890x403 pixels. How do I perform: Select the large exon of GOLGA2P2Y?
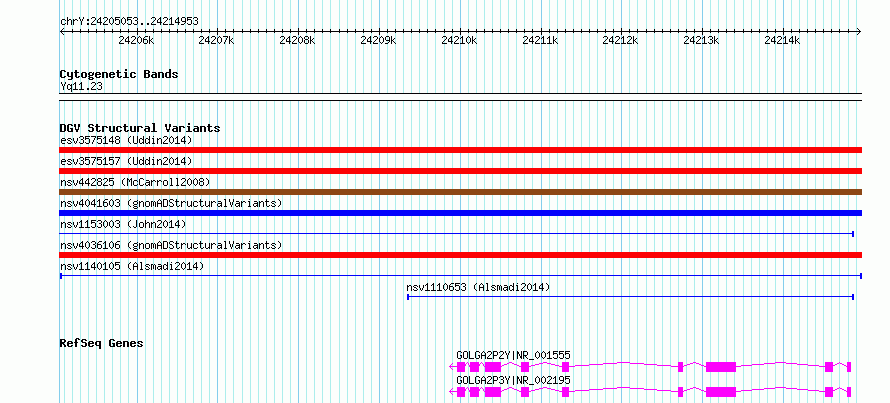[x=721, y=367]
